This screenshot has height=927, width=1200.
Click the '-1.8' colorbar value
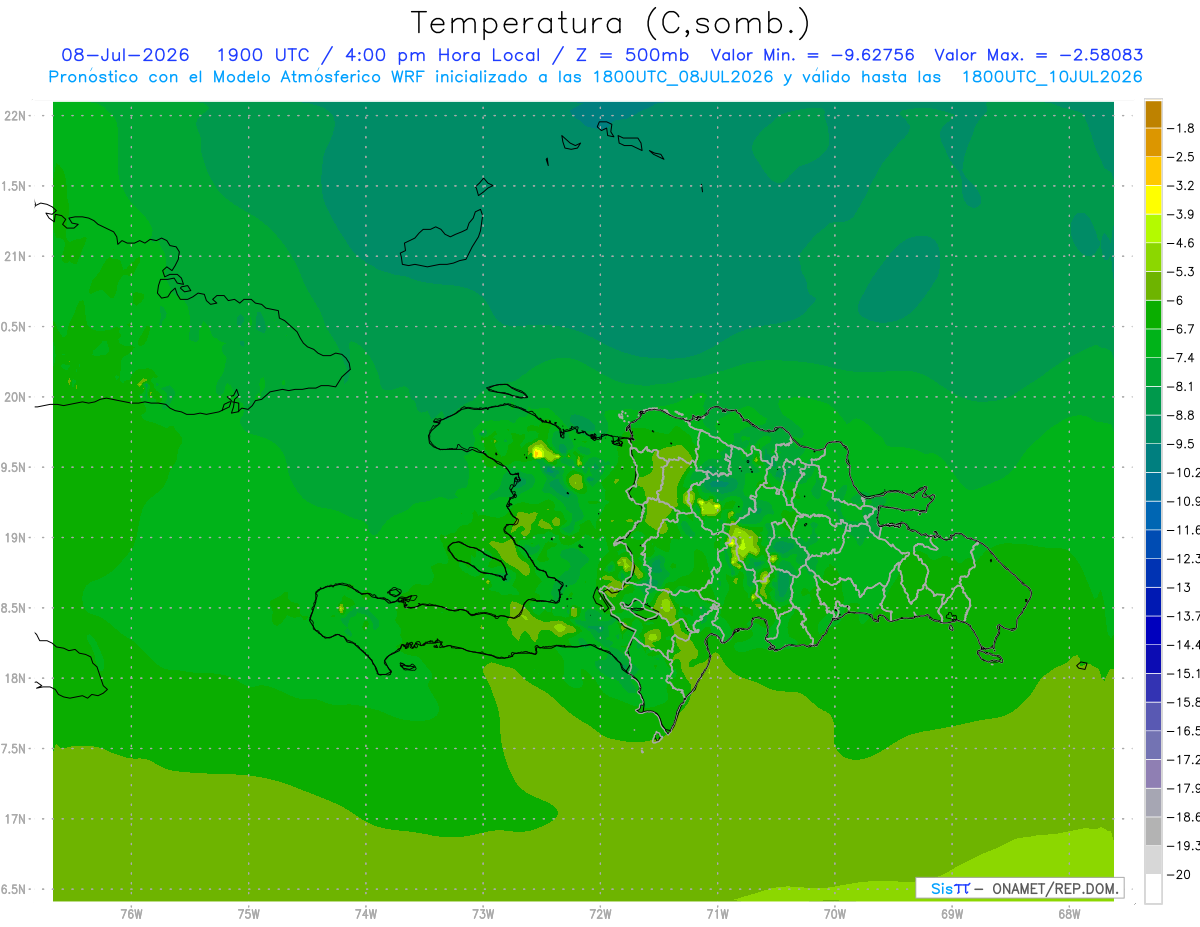click(x=1181, y=128)
